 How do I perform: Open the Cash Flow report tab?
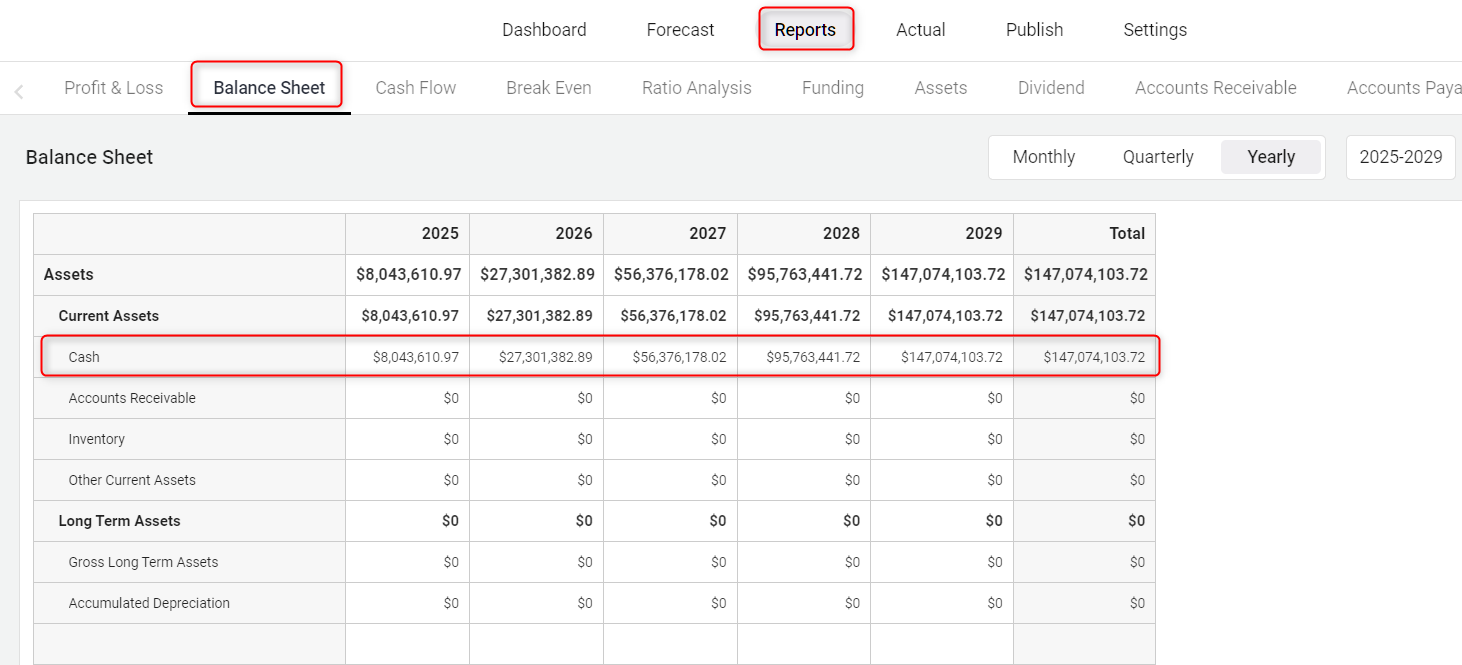click(415, 88)
